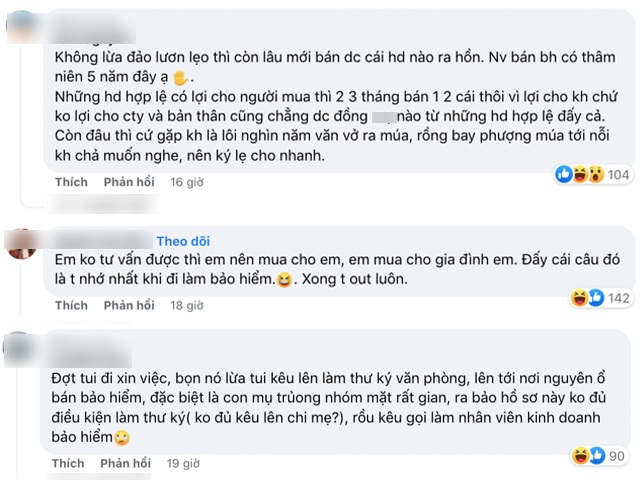
Task: Reply to the comment posted 16 giờ ago
Action: [x=127, y=183]
